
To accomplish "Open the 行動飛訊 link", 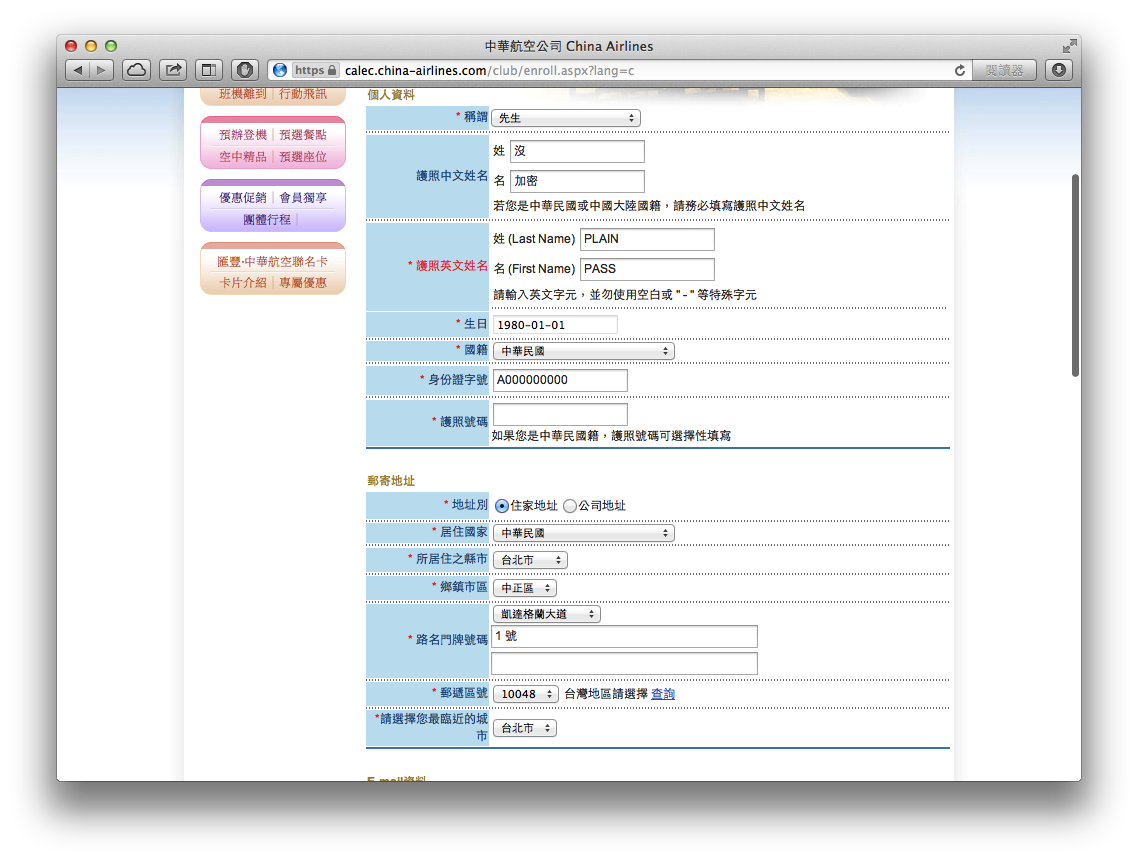I will point(303,94).
